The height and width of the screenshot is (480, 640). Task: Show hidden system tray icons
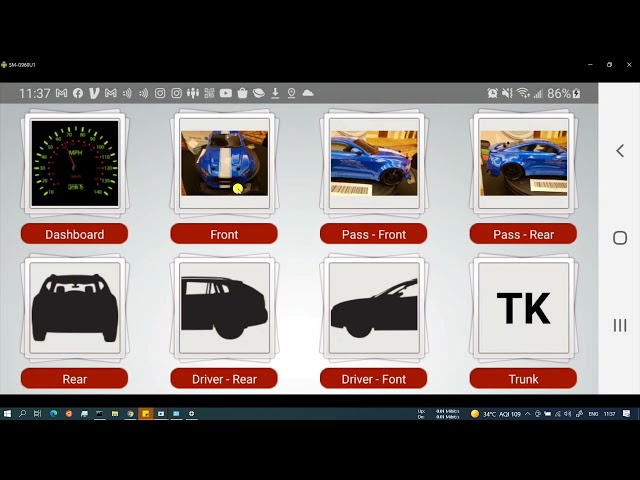528,414
